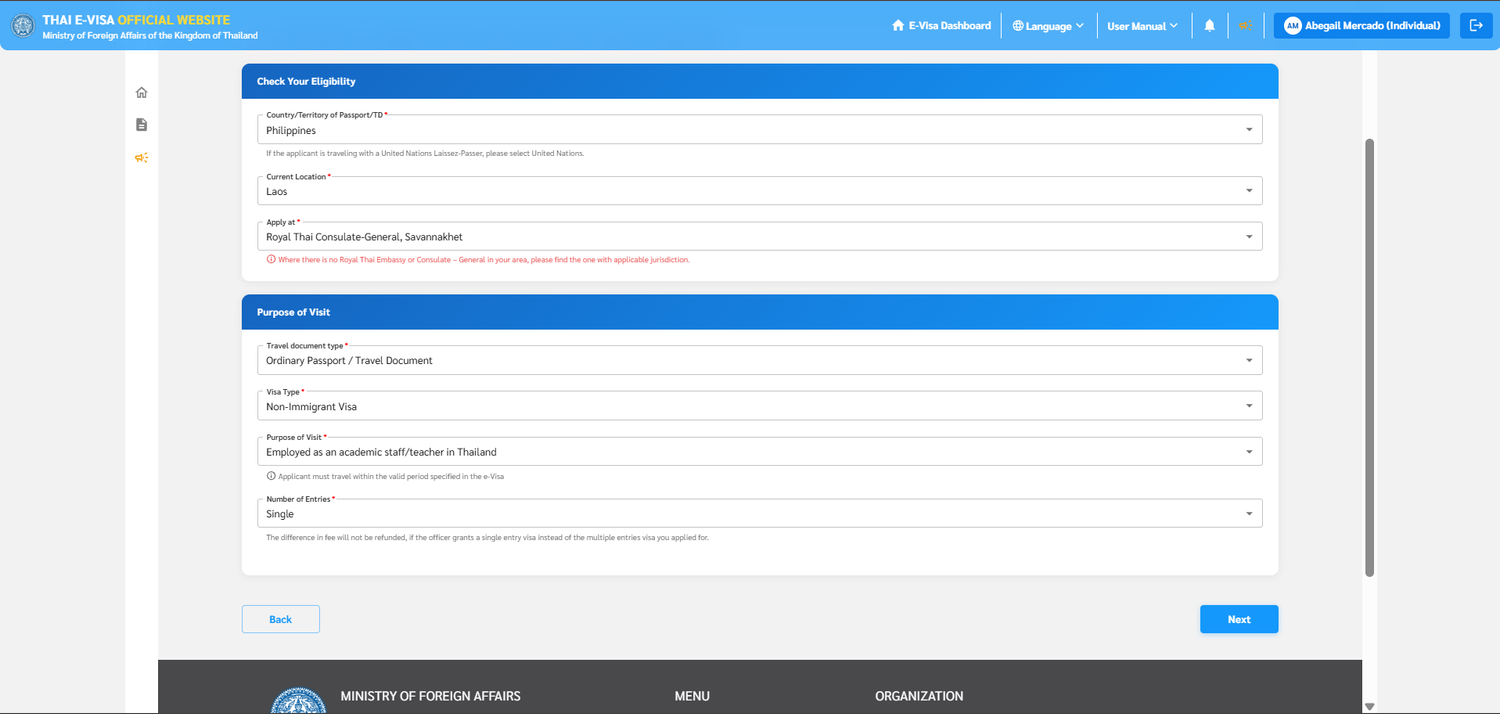
Task: Click the United Nations Laissez-Passer hint text
Action: click(425, 153)
